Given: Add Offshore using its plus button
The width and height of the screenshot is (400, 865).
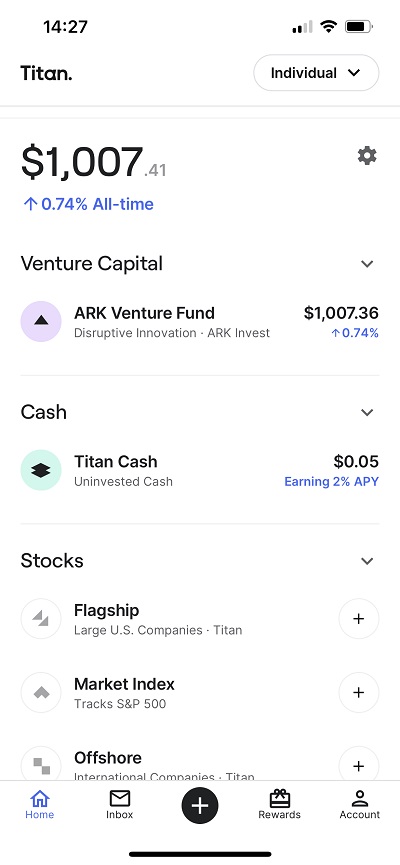Looking at the screenshot, I should click(359, 764).
